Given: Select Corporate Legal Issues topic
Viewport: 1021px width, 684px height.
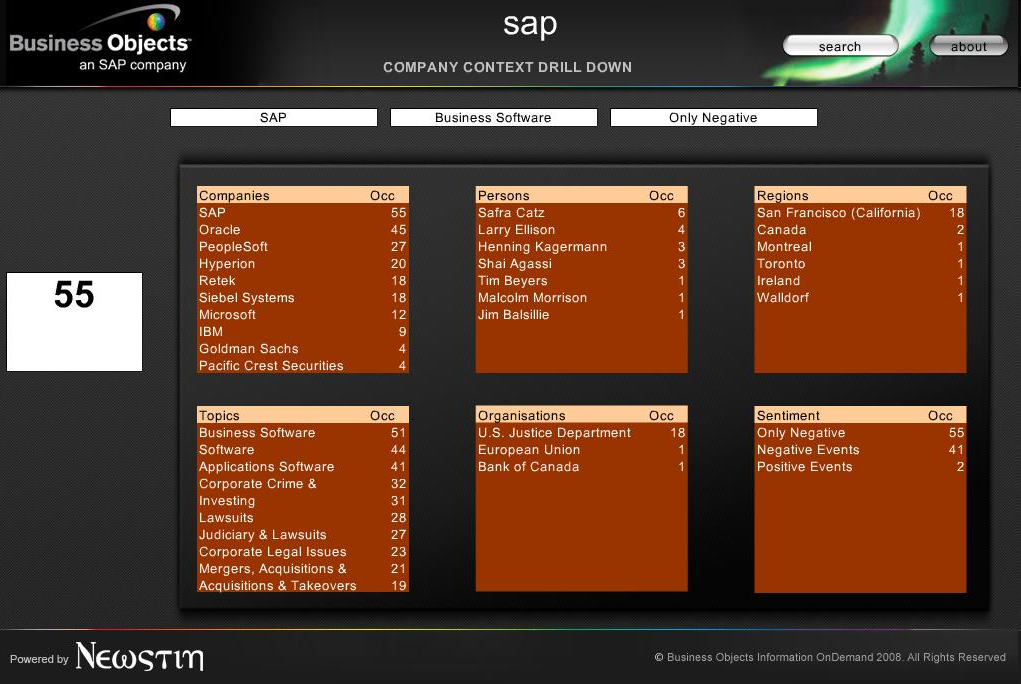Looking at the screenshot, I should tap(303, 551).
